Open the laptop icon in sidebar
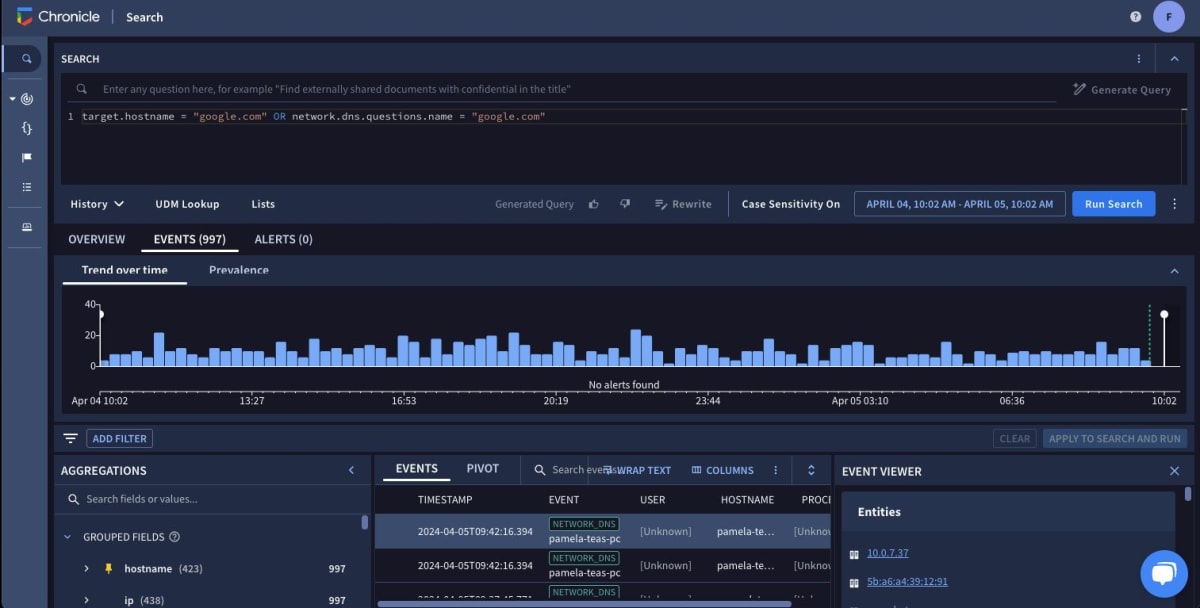This screenshot has height=608, width=1200. pyautogui.click(x=26, y=227)
